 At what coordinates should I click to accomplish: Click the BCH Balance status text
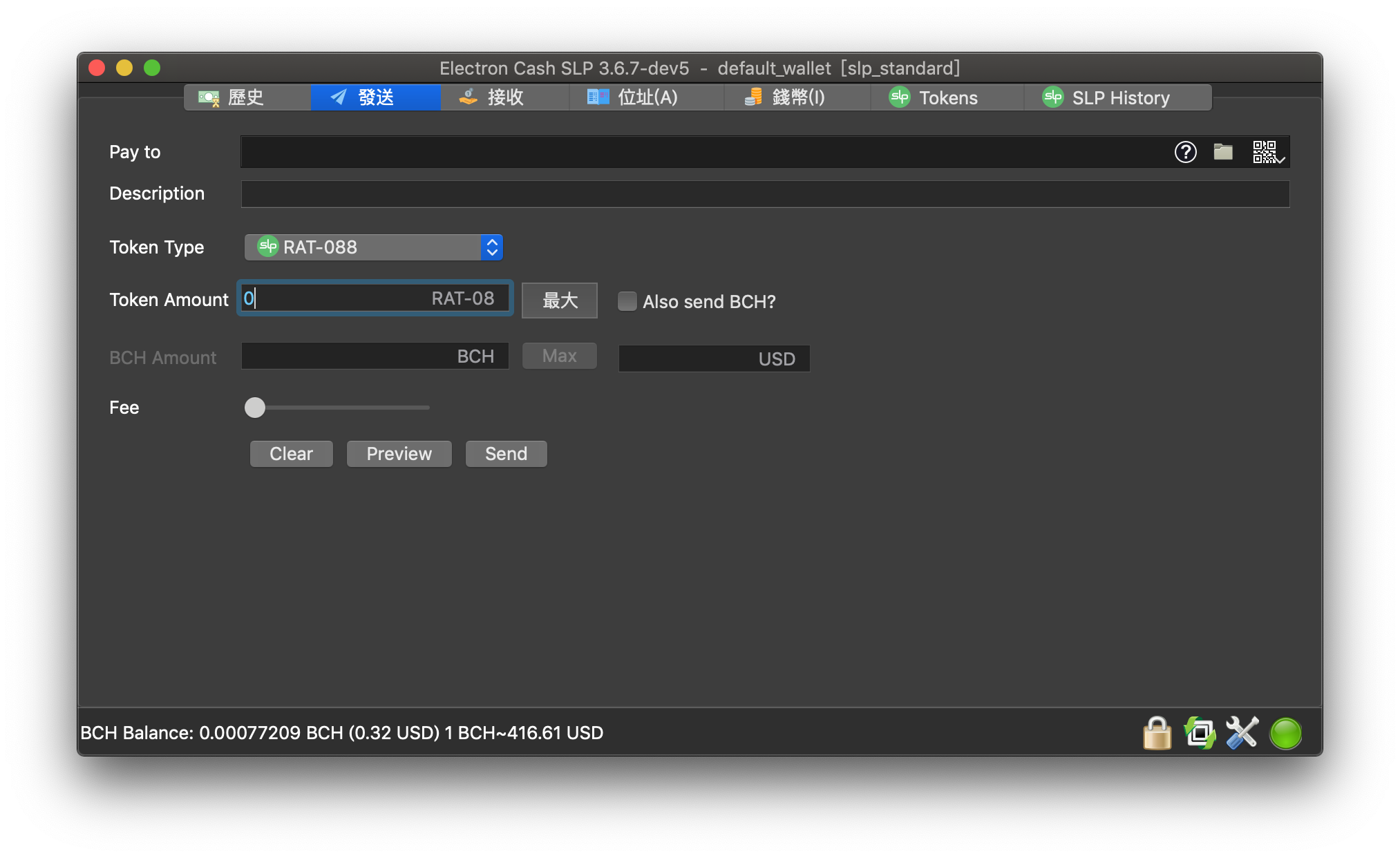coord(342,733)
